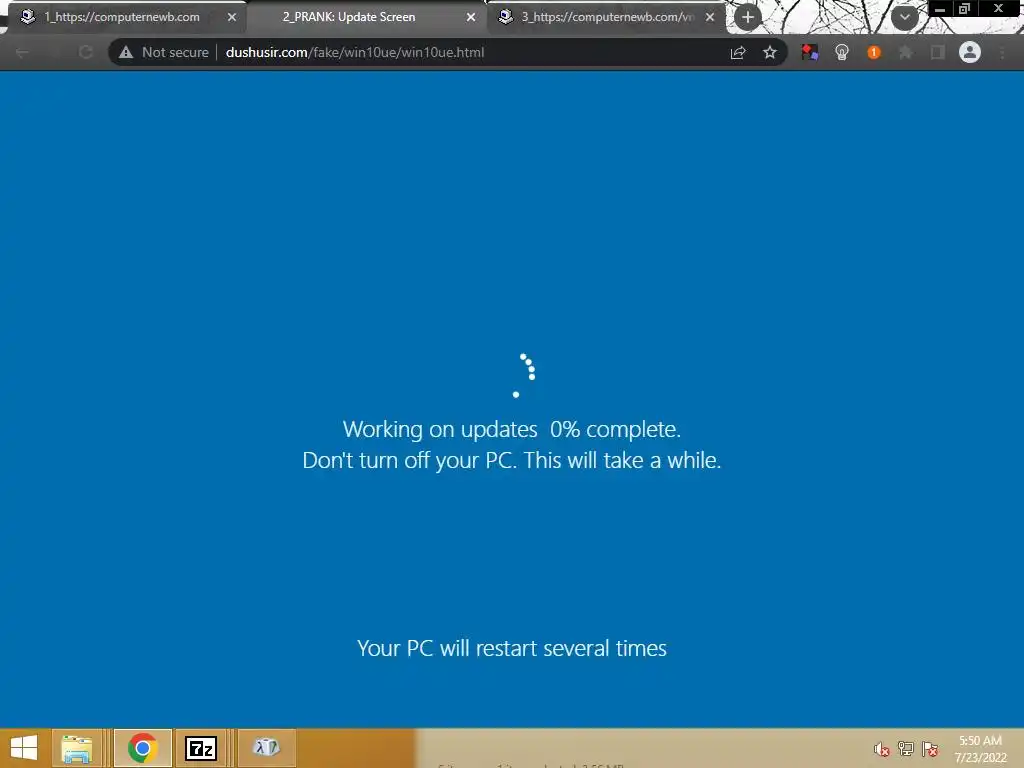Close the Chrome window
Screen dimensions: 1024x768
pyautogui.click(x=999, y=8)
